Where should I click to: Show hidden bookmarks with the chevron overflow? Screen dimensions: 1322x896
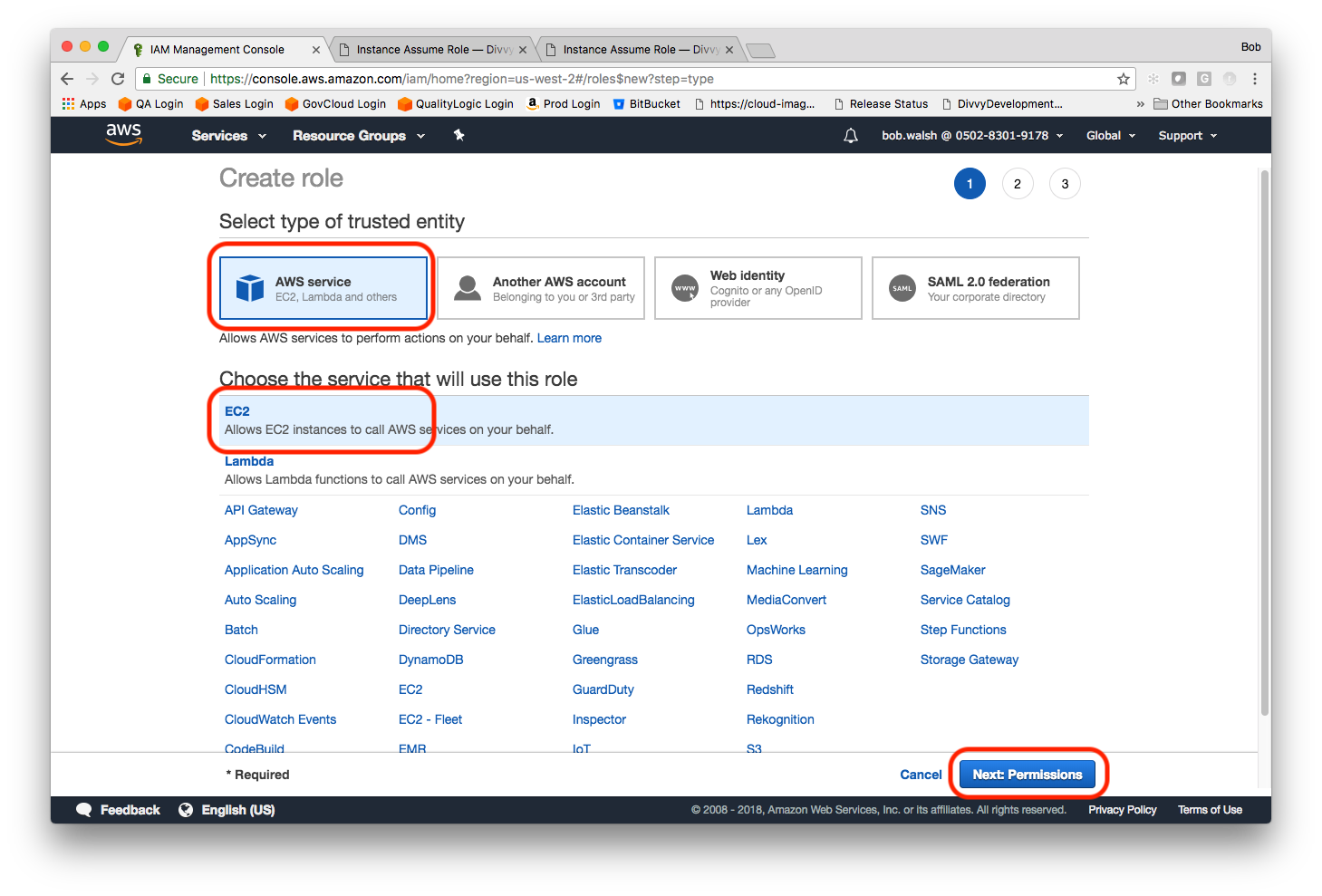1140,104
